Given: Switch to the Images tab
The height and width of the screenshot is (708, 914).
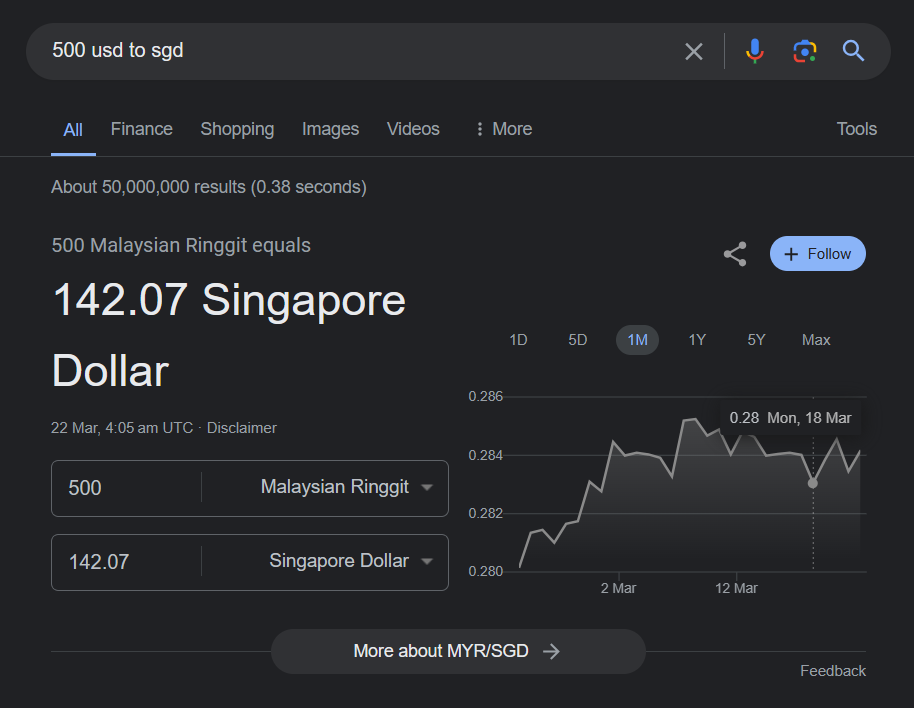Looking at the screenshot, I should pos(331,129).
